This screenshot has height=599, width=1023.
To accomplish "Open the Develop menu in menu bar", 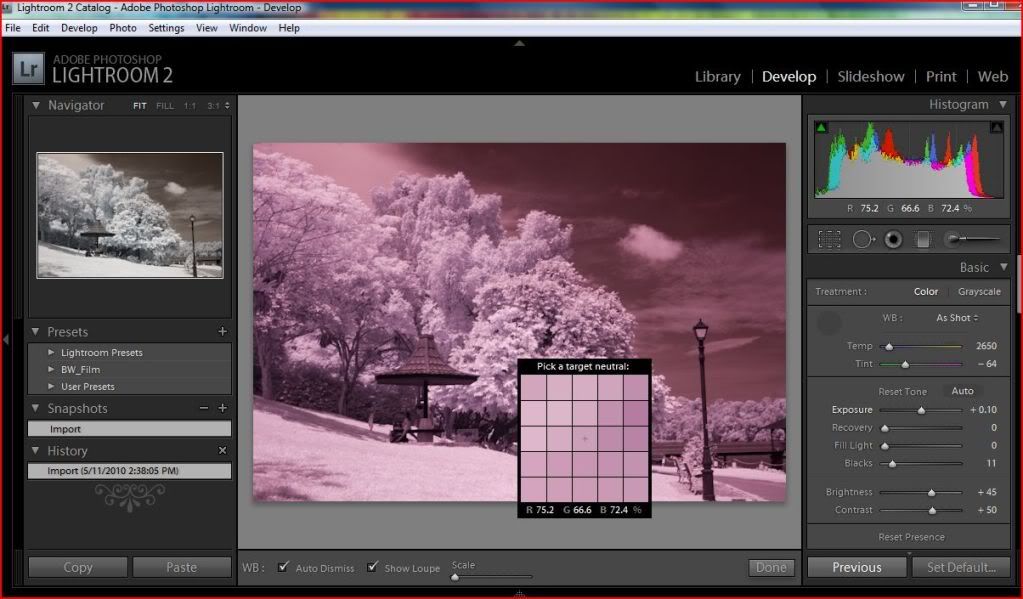I will [x=79, y=28].
